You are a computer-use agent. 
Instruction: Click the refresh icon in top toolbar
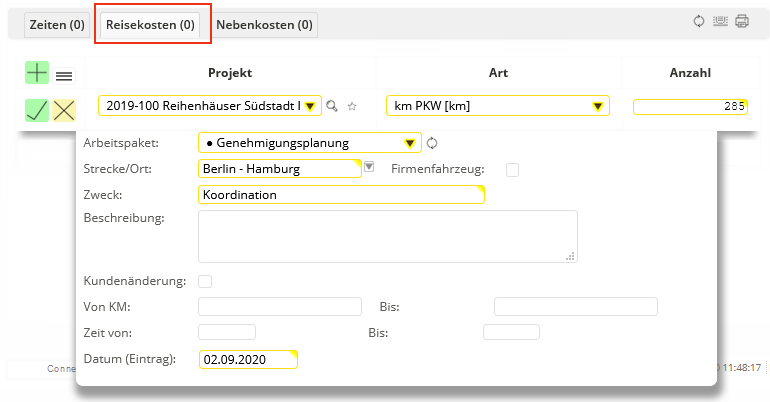pyautogui.click(x=700, y=21)
